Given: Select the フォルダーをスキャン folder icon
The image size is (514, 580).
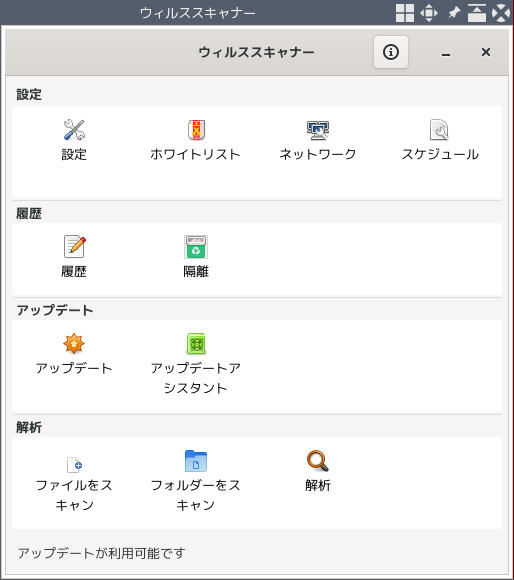Looking at the screenshot, I should tap(196, 461).
